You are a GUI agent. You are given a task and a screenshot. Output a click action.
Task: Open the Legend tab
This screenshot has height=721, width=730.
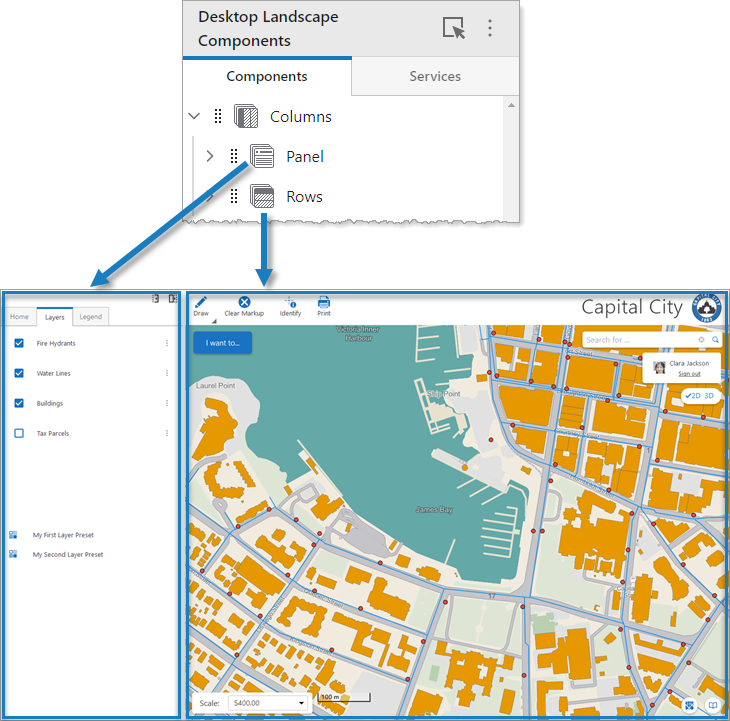(91, 317)
